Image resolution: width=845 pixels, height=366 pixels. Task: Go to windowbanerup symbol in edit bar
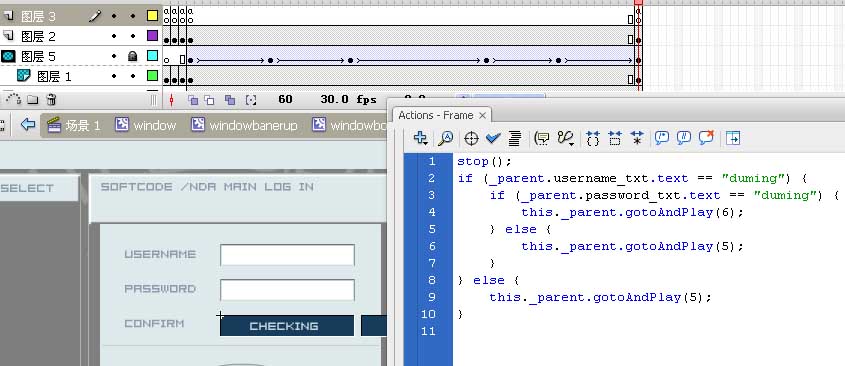(244, 126)
